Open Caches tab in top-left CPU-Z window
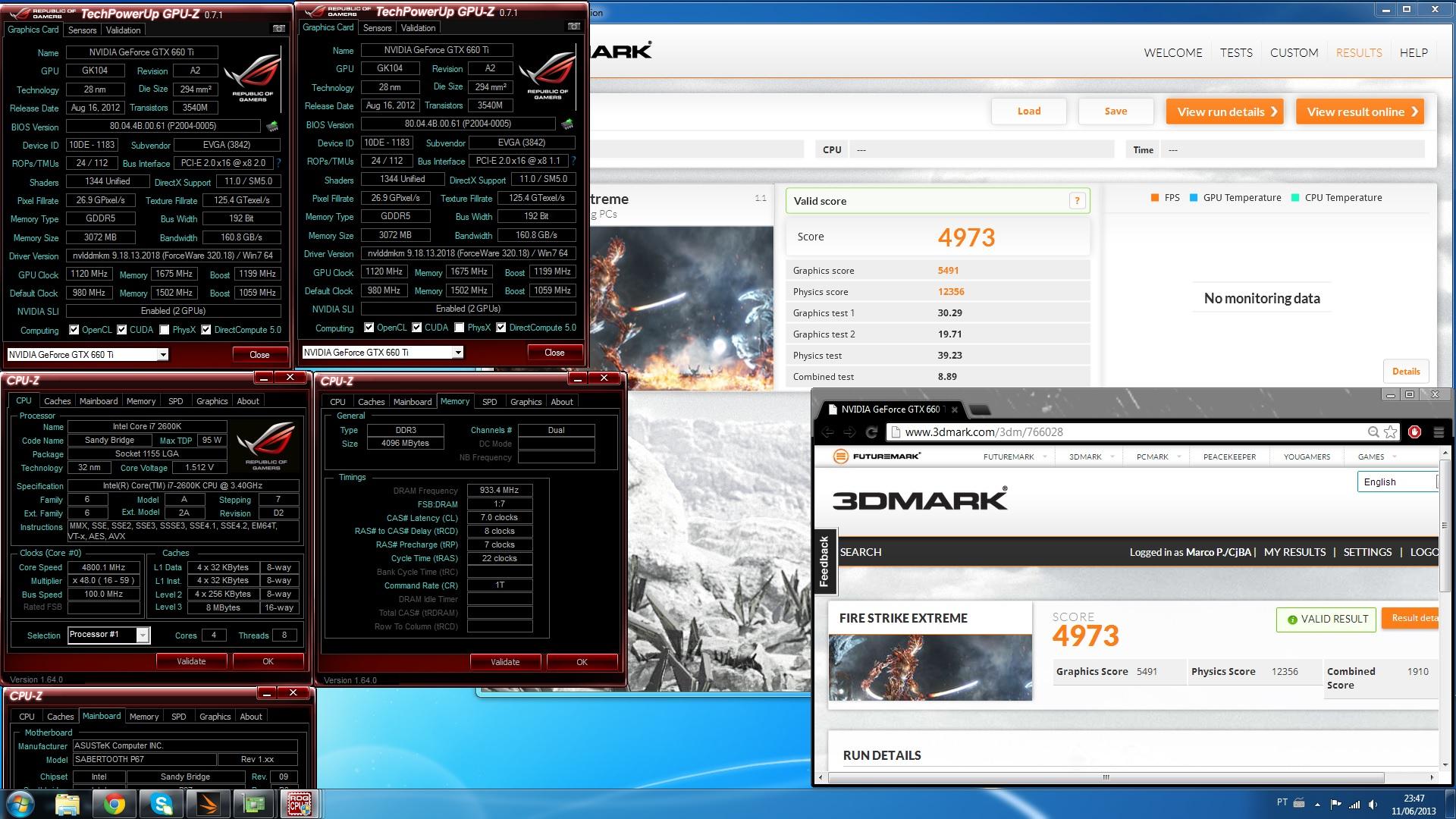Image resolution: width=1456 pixels, height=819 pixels. pyautogui.click(x=57, y=401)
